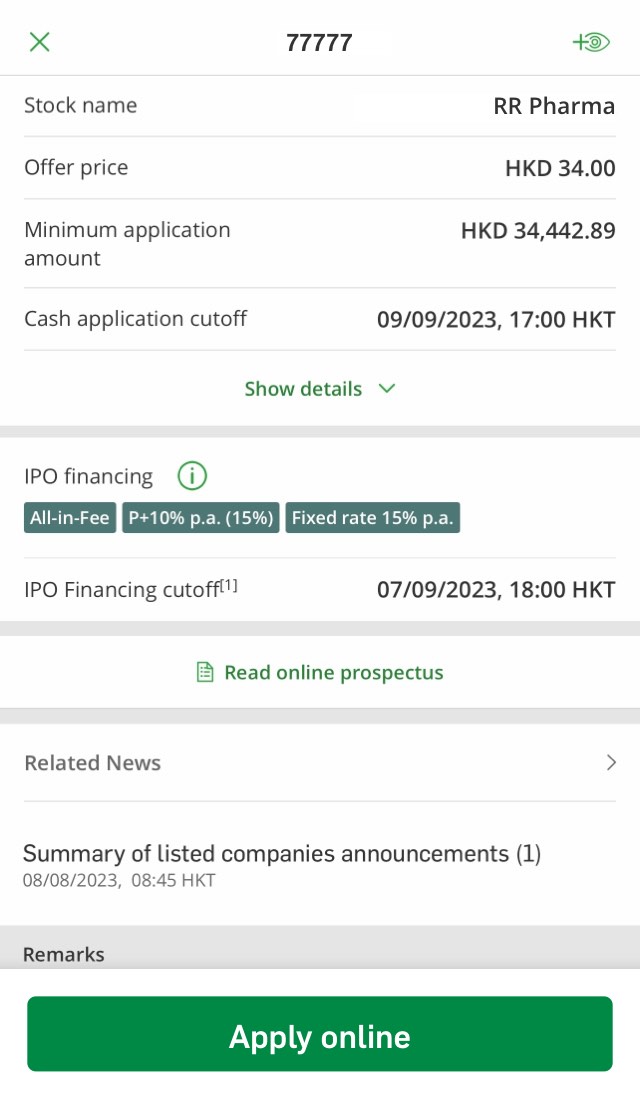Viewport: 640px width, 1100px height.
Task: Expand the Show details section
Action: (x=303, y=389)
